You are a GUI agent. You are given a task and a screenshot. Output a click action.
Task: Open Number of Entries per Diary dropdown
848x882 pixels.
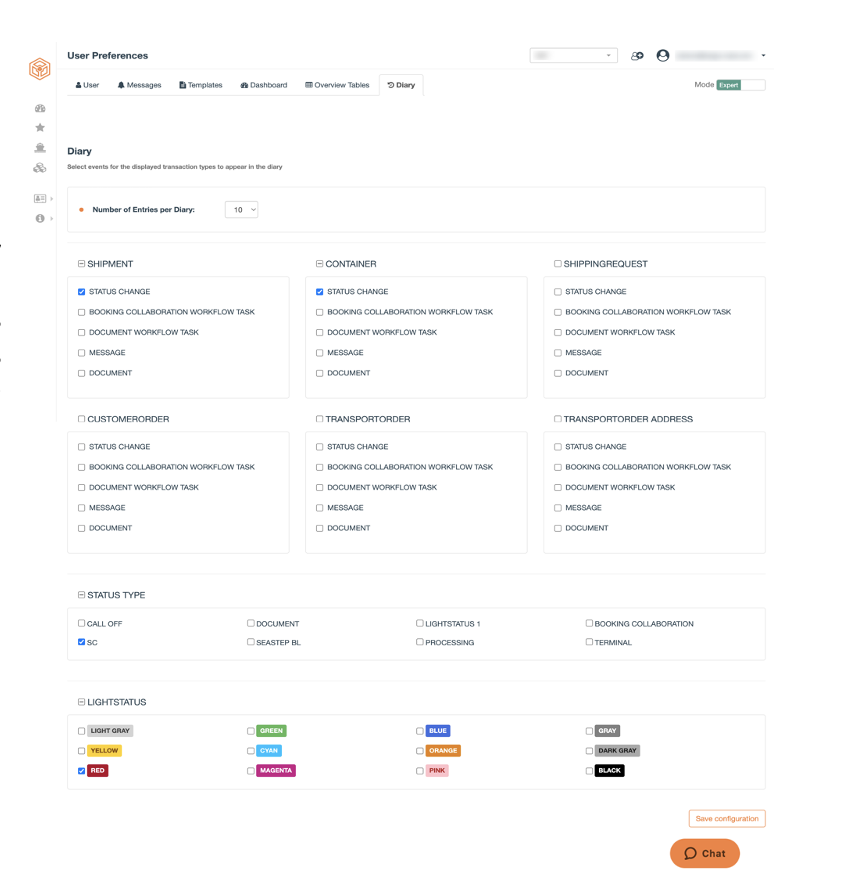pyautogui.click(x=241, y=210)
